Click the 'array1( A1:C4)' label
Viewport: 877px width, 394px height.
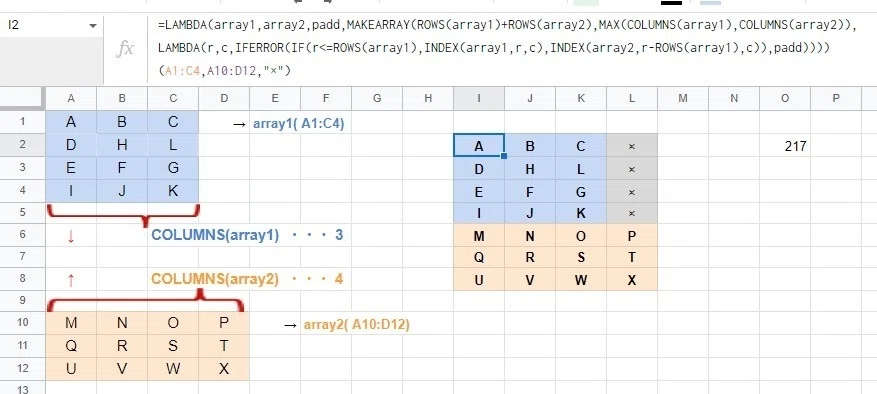(299, 124)
